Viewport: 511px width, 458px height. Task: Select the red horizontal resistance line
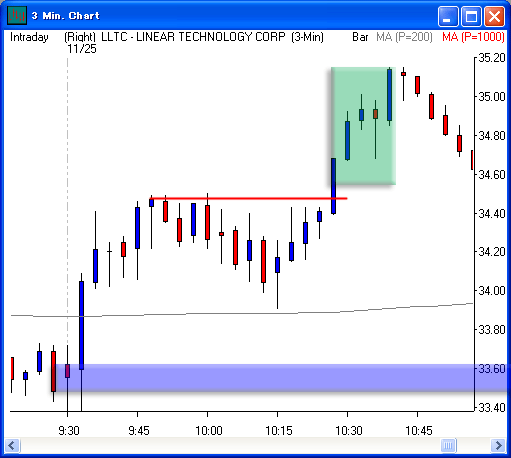pos(248,198)
